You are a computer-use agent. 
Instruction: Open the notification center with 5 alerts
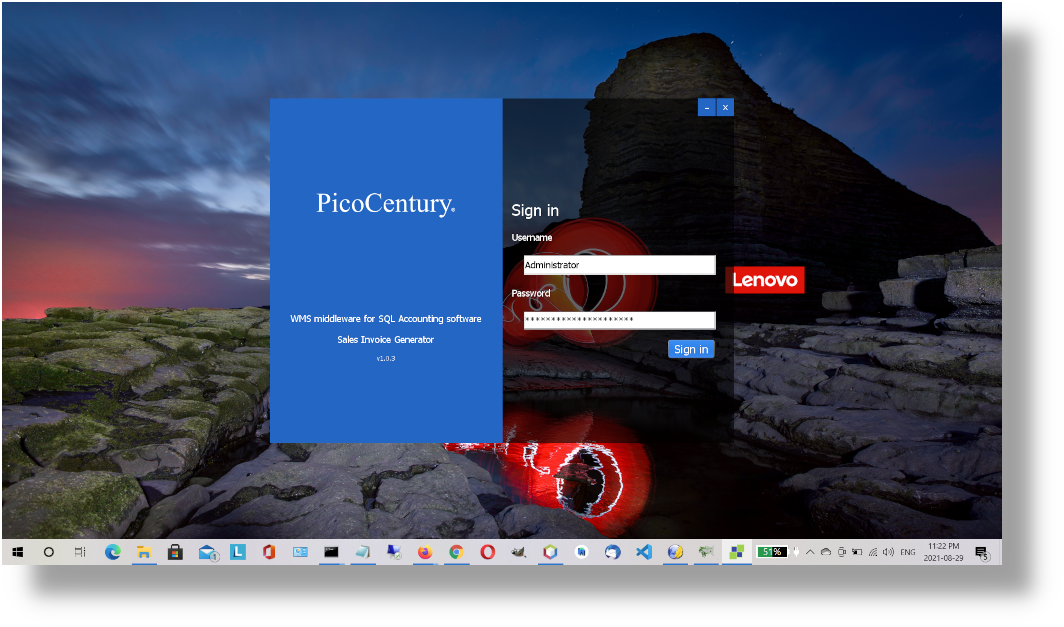click(x=982, y=552)
